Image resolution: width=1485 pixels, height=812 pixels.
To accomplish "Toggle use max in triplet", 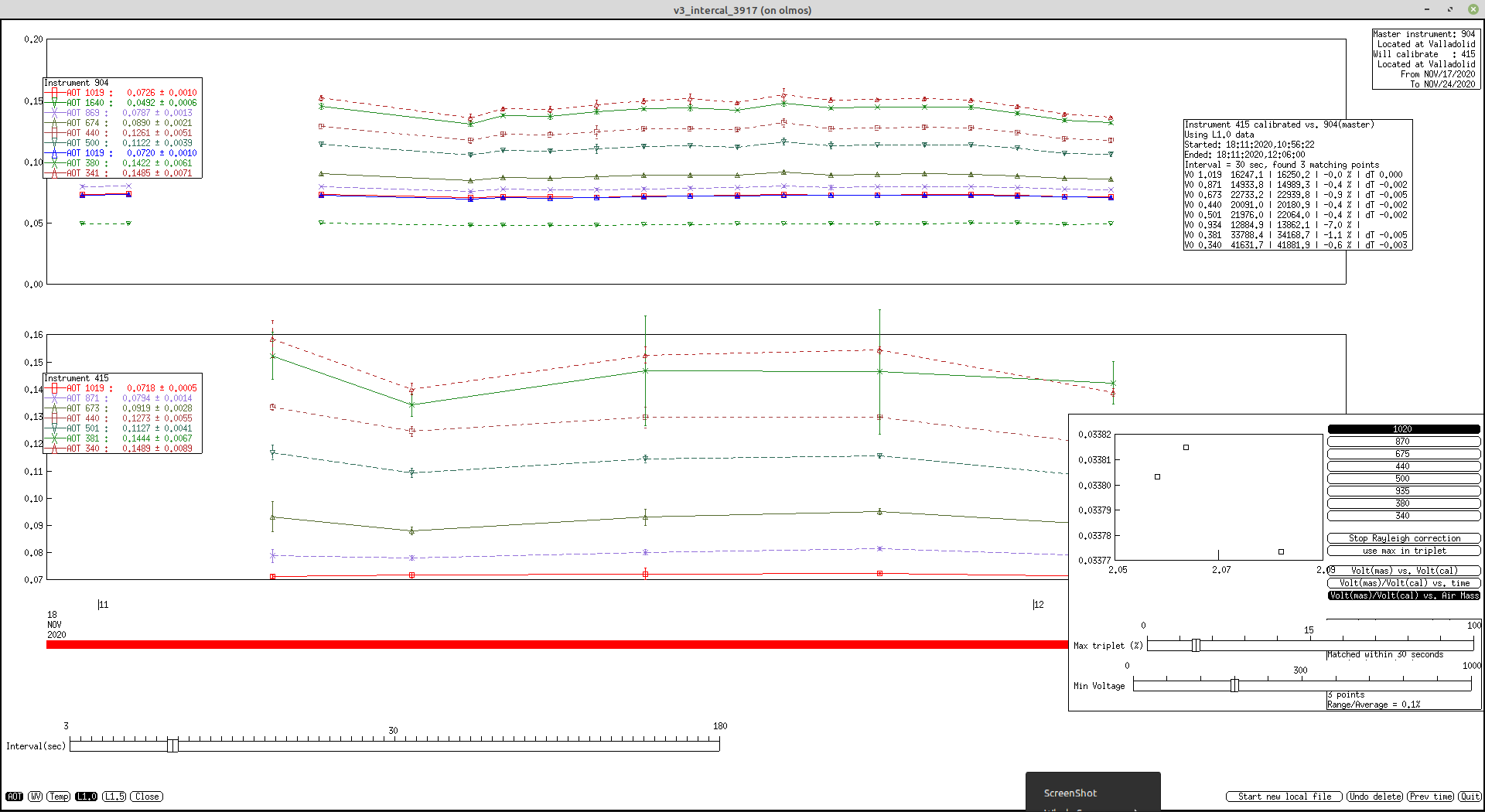I will [1404, 551].
